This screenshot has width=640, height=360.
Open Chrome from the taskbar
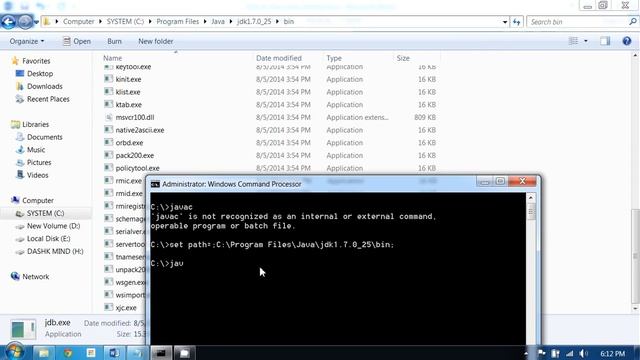[67, 353]
